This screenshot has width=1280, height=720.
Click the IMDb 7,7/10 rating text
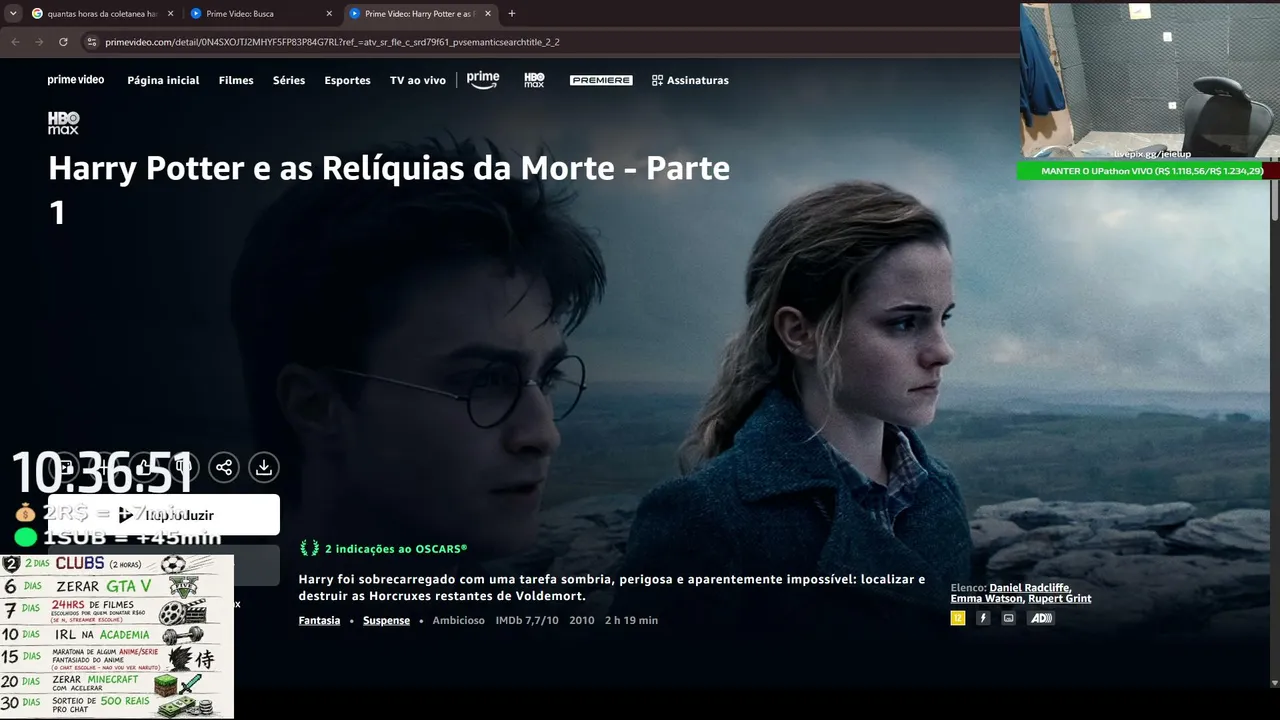[x=527, y=621]
